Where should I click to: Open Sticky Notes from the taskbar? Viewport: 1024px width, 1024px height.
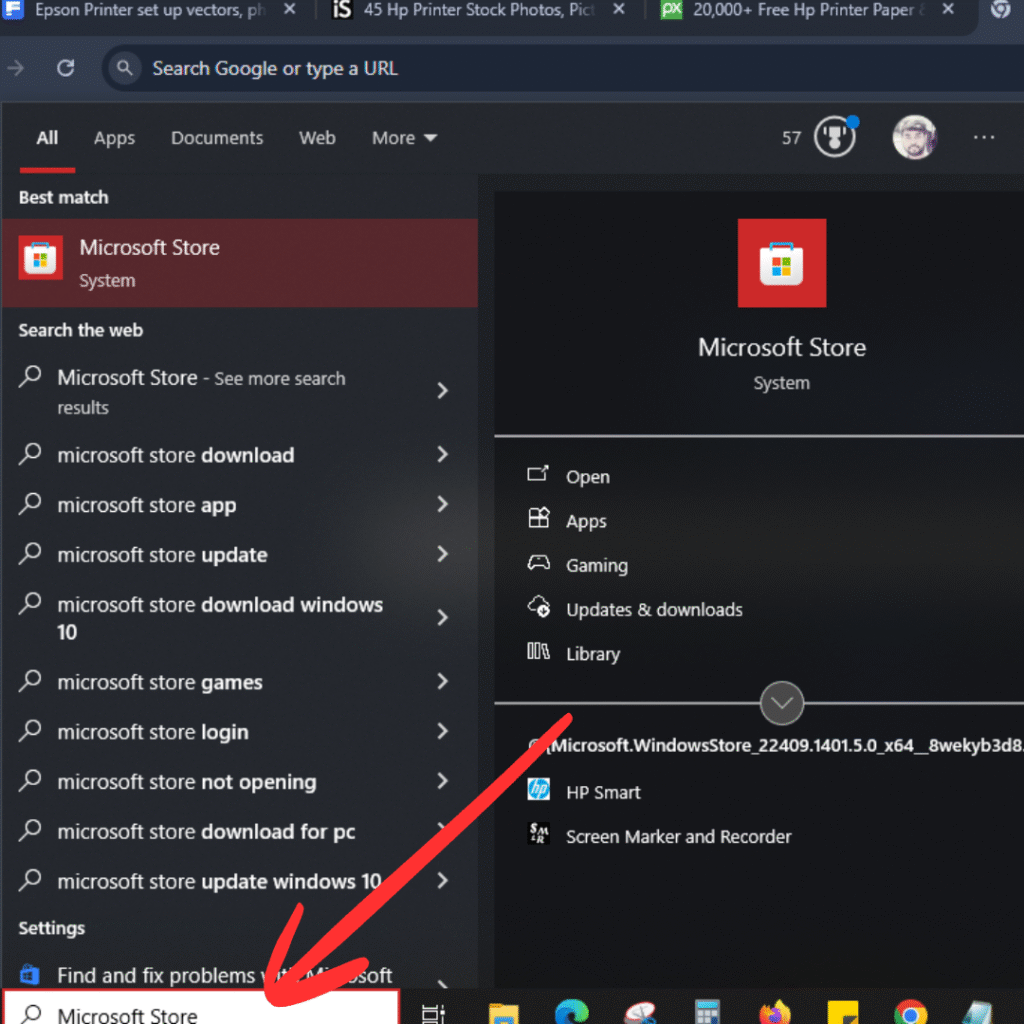click(x=843, y=1012)
